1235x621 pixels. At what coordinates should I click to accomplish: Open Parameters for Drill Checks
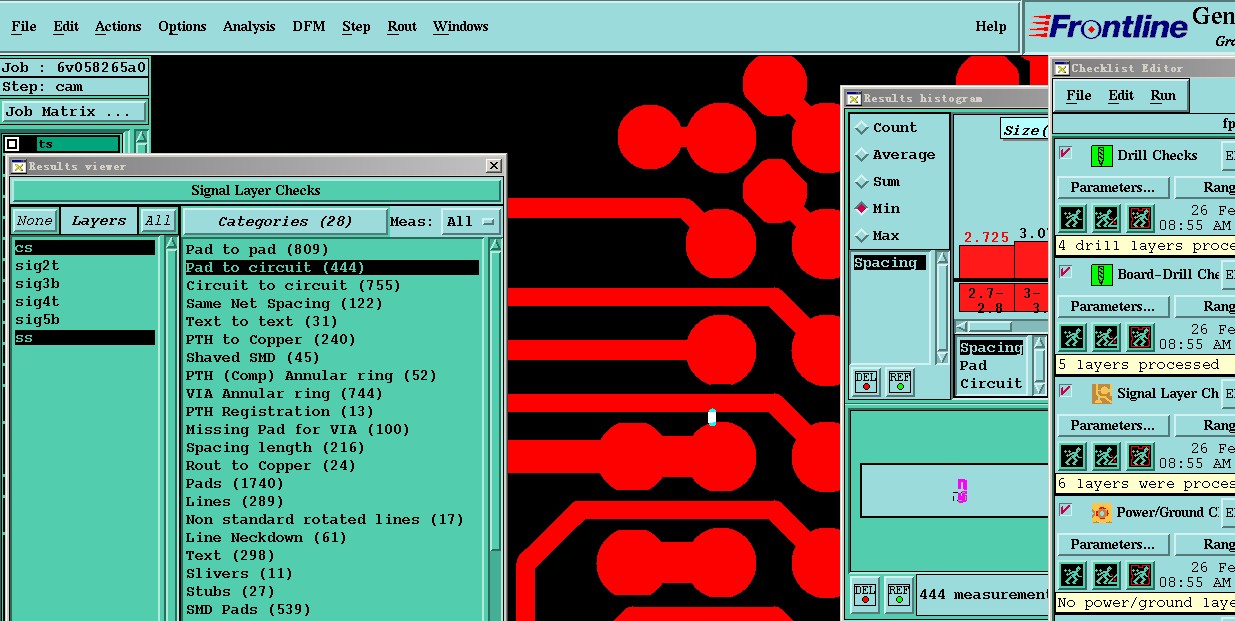[1113, 188]
